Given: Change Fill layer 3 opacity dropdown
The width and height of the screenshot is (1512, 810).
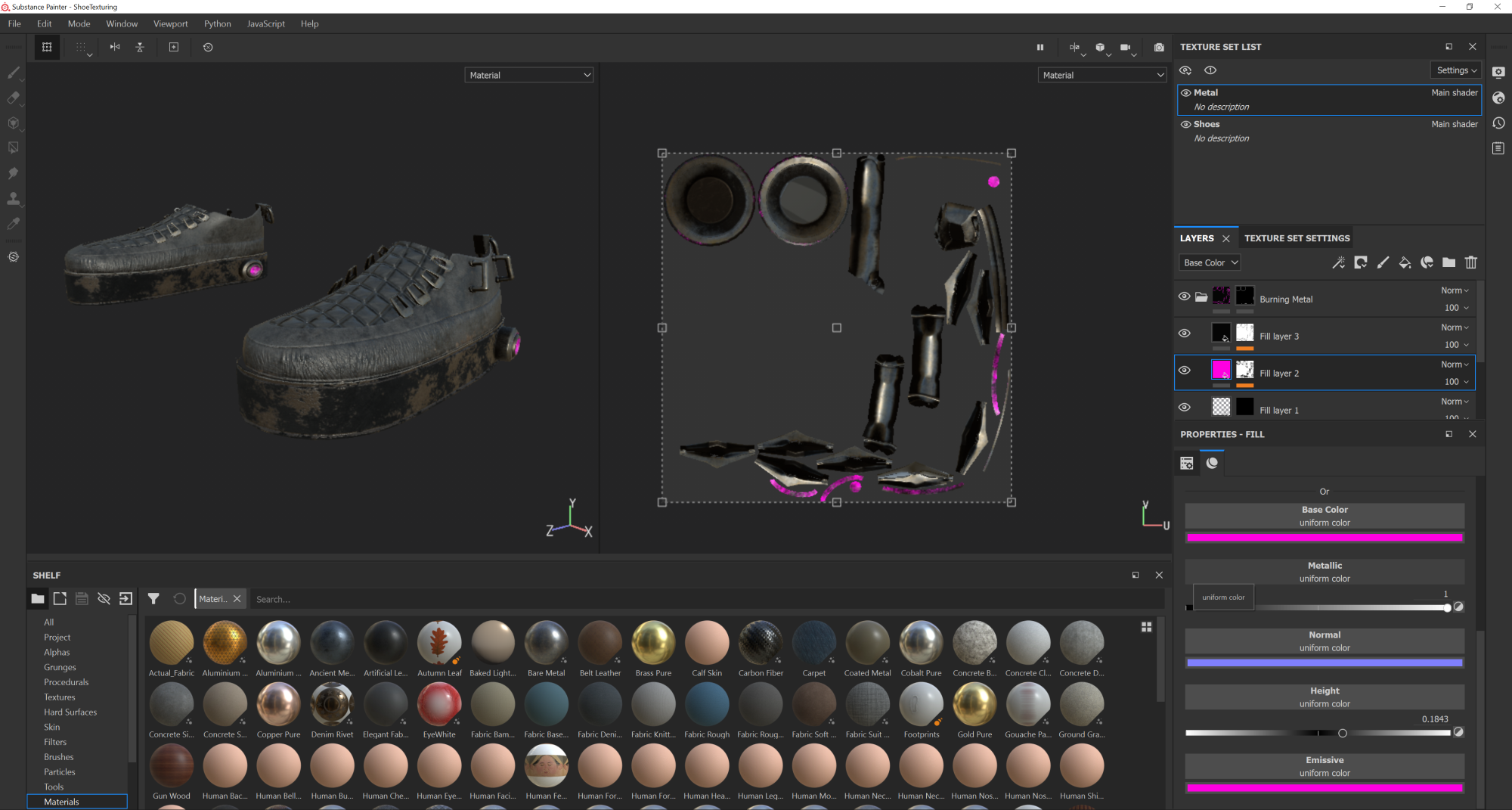Looking at the screenshot, I should (1456, 345).
